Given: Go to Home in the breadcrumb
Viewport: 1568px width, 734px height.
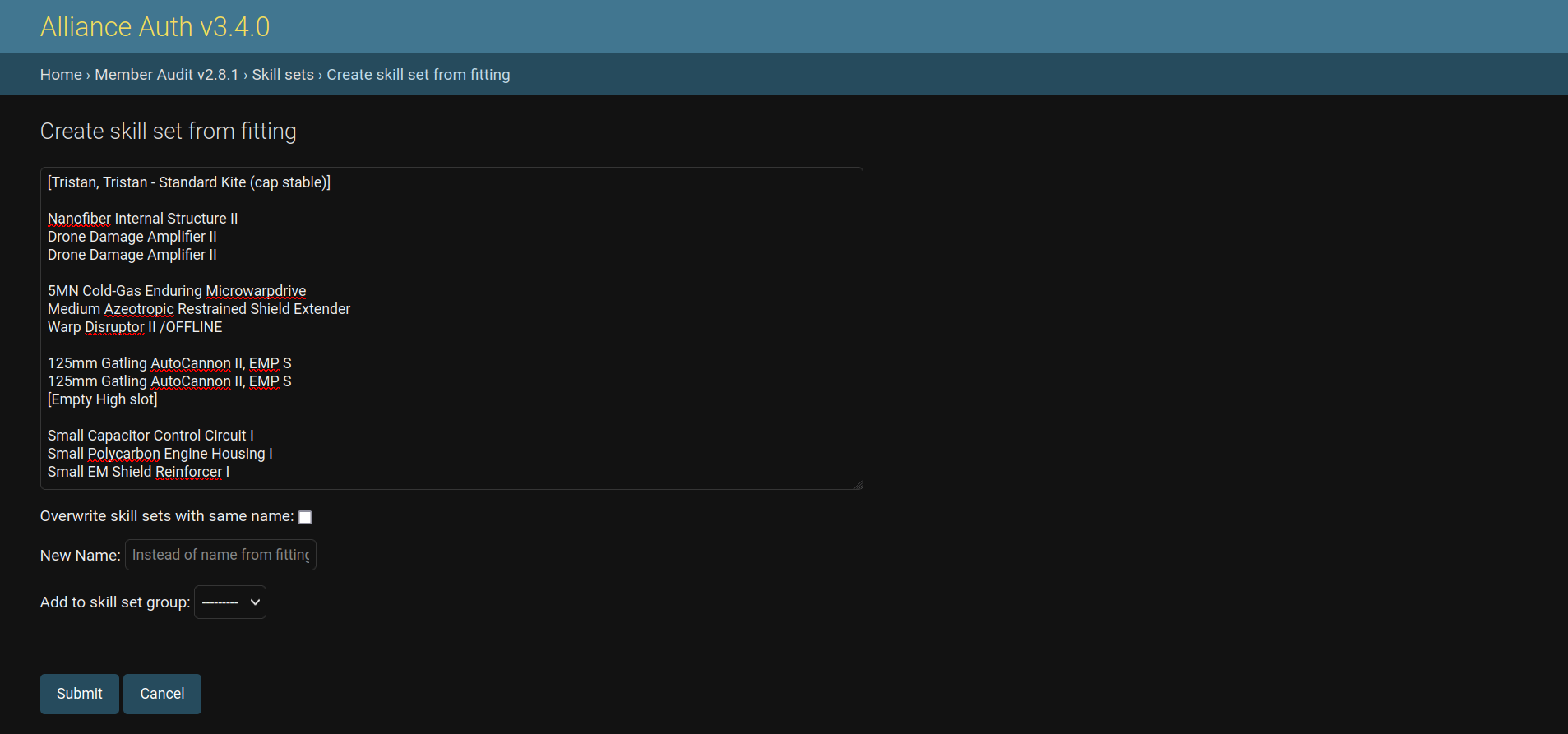Looking at the screenshot, I should (61, 75).
